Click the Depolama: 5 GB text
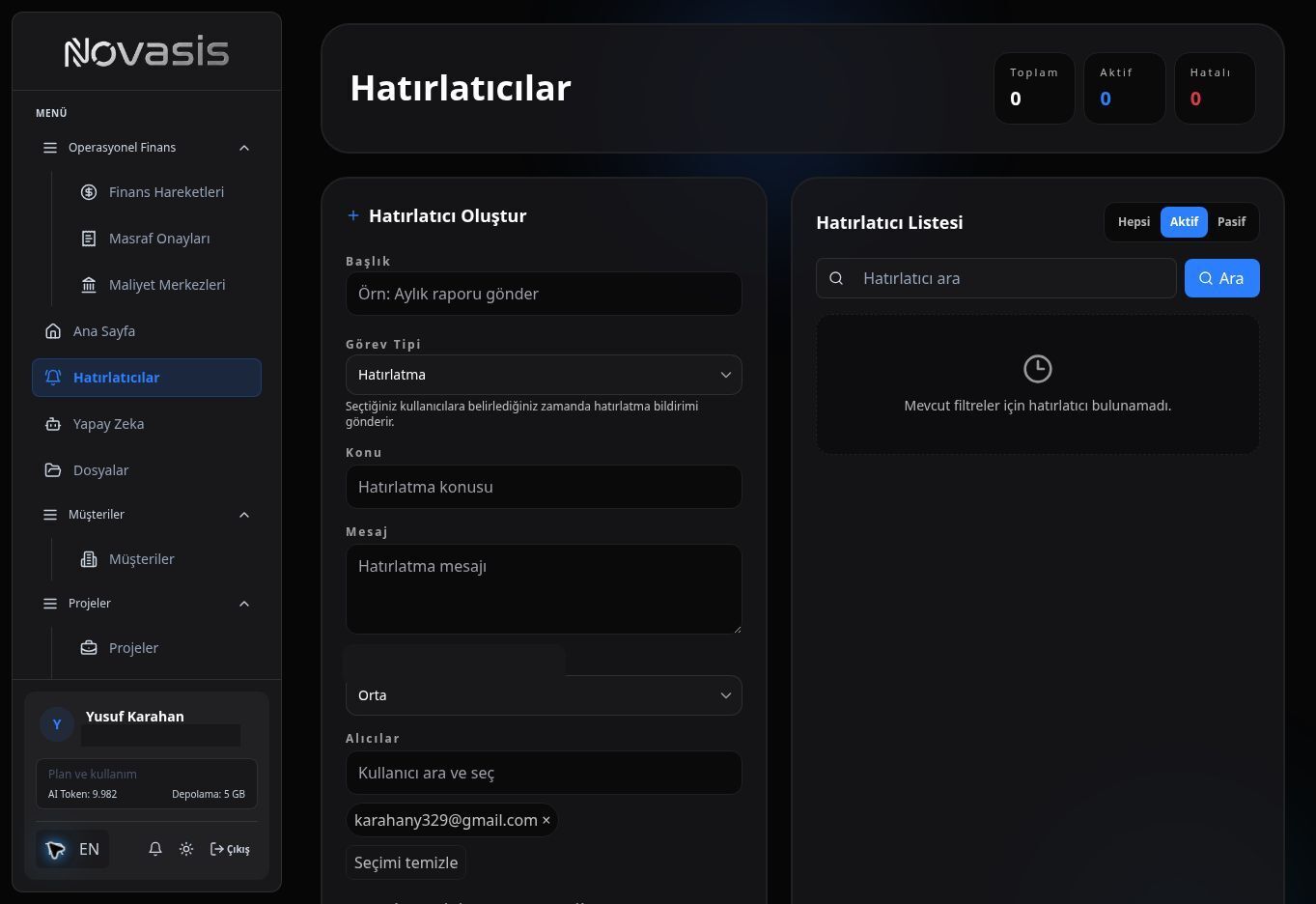Image resolution: width=1316 pixels, height=904 pixels. 209,794
